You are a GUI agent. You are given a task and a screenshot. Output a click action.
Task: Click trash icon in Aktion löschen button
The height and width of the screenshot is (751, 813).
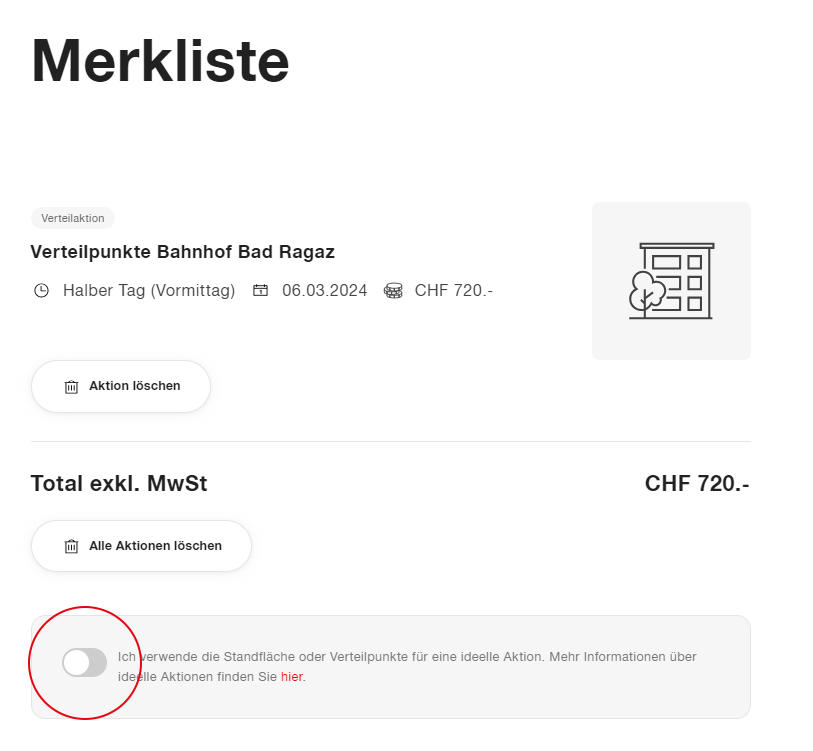71,387
